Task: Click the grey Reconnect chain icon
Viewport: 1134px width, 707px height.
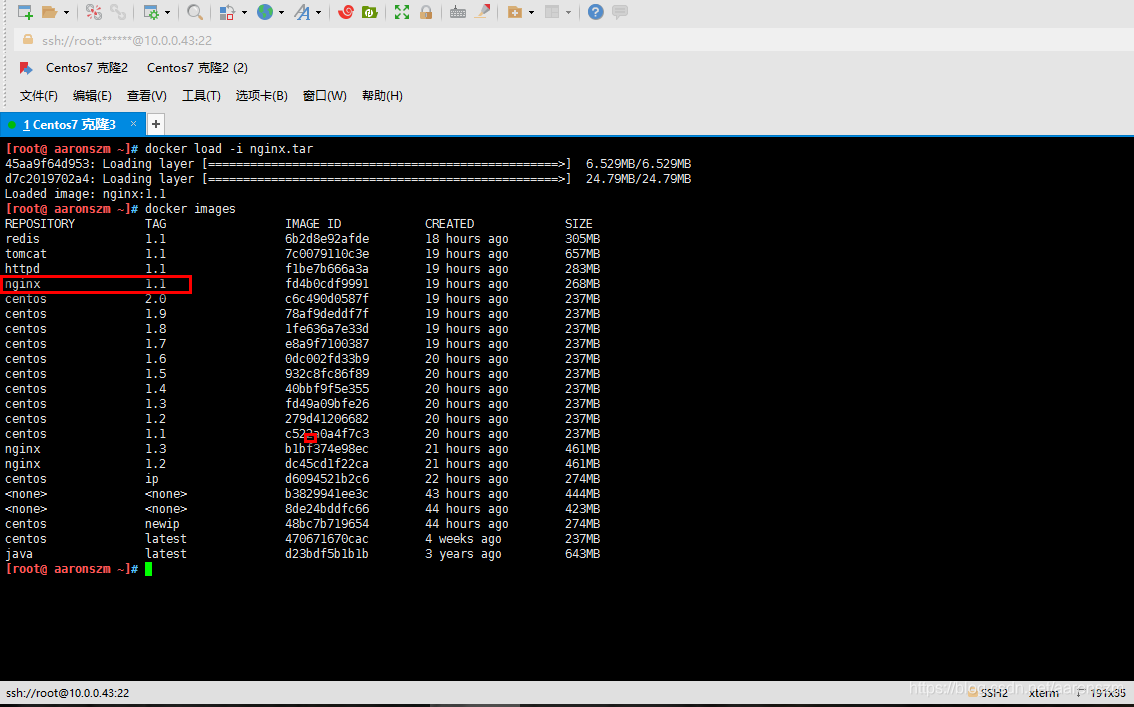Action: 118,12
